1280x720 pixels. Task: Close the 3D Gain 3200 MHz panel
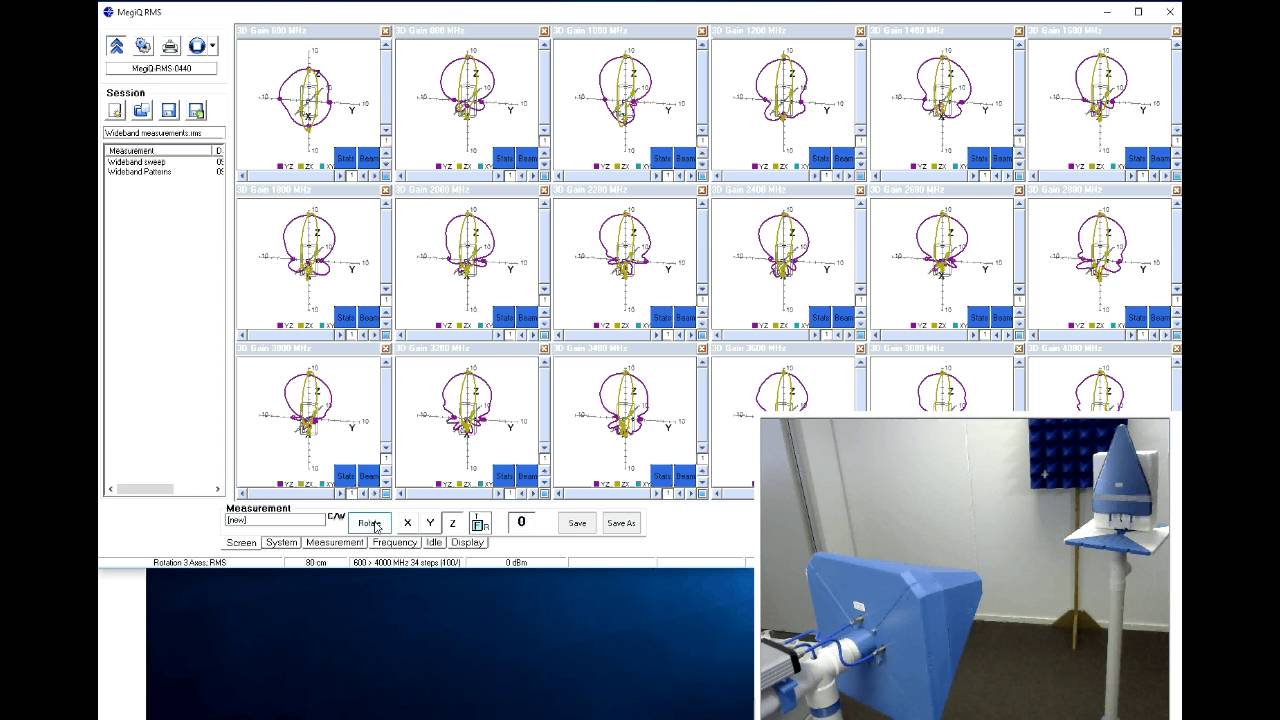545,349
